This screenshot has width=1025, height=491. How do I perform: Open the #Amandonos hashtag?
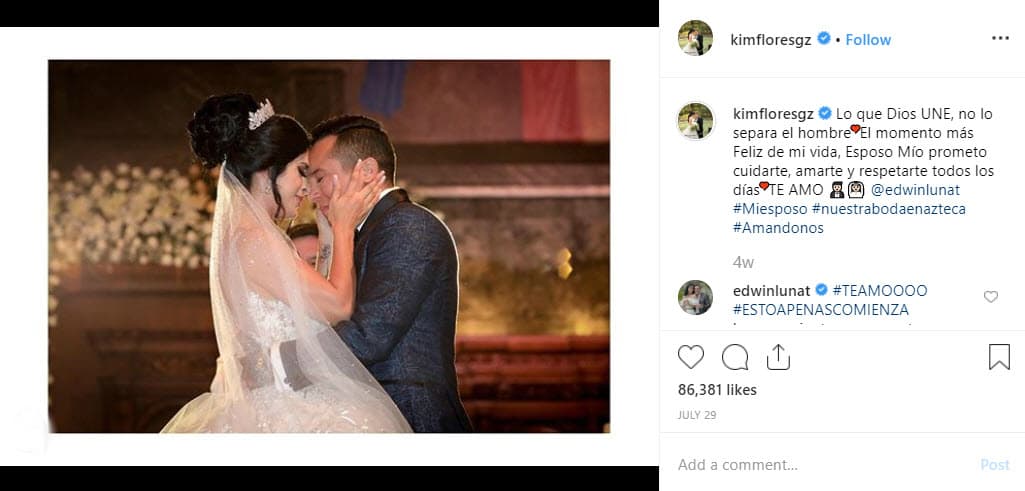778,228
